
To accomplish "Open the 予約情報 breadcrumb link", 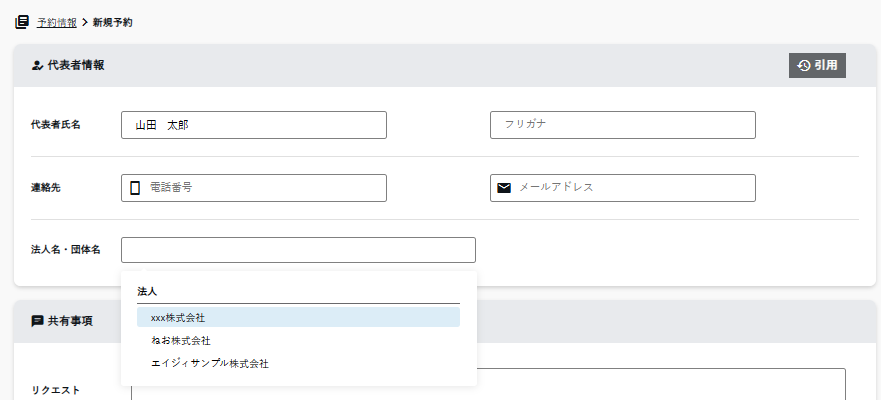I will [x=57, y=22].
